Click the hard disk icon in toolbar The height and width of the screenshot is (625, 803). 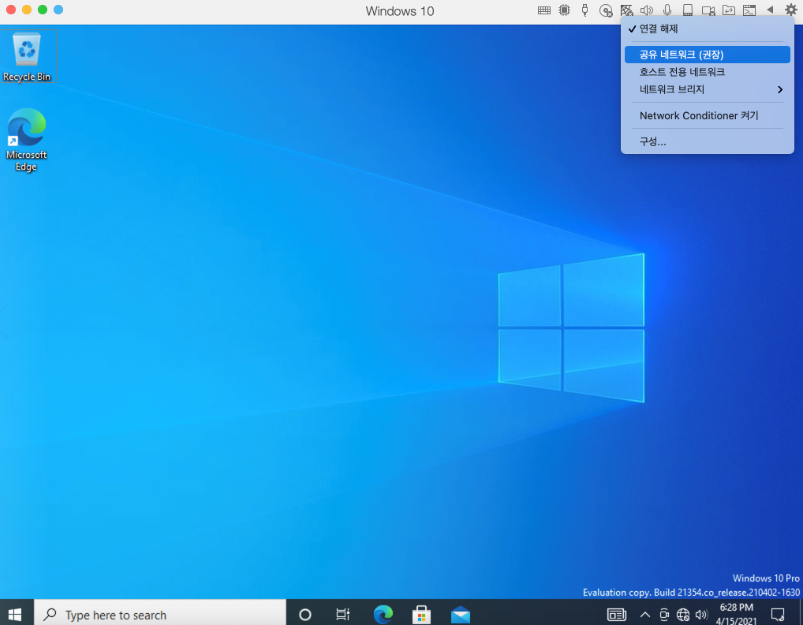click(688, 10)
